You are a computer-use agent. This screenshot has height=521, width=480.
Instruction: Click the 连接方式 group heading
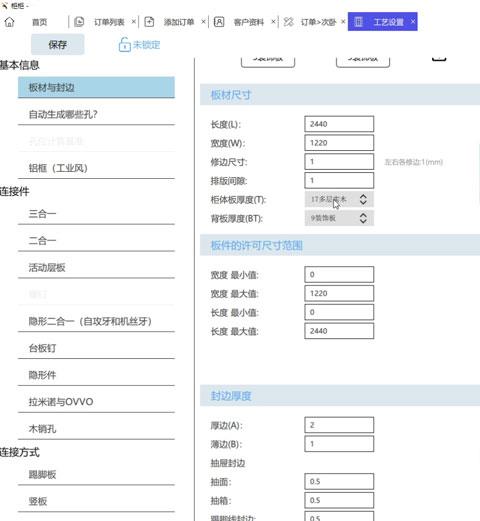tap(20, 452)
